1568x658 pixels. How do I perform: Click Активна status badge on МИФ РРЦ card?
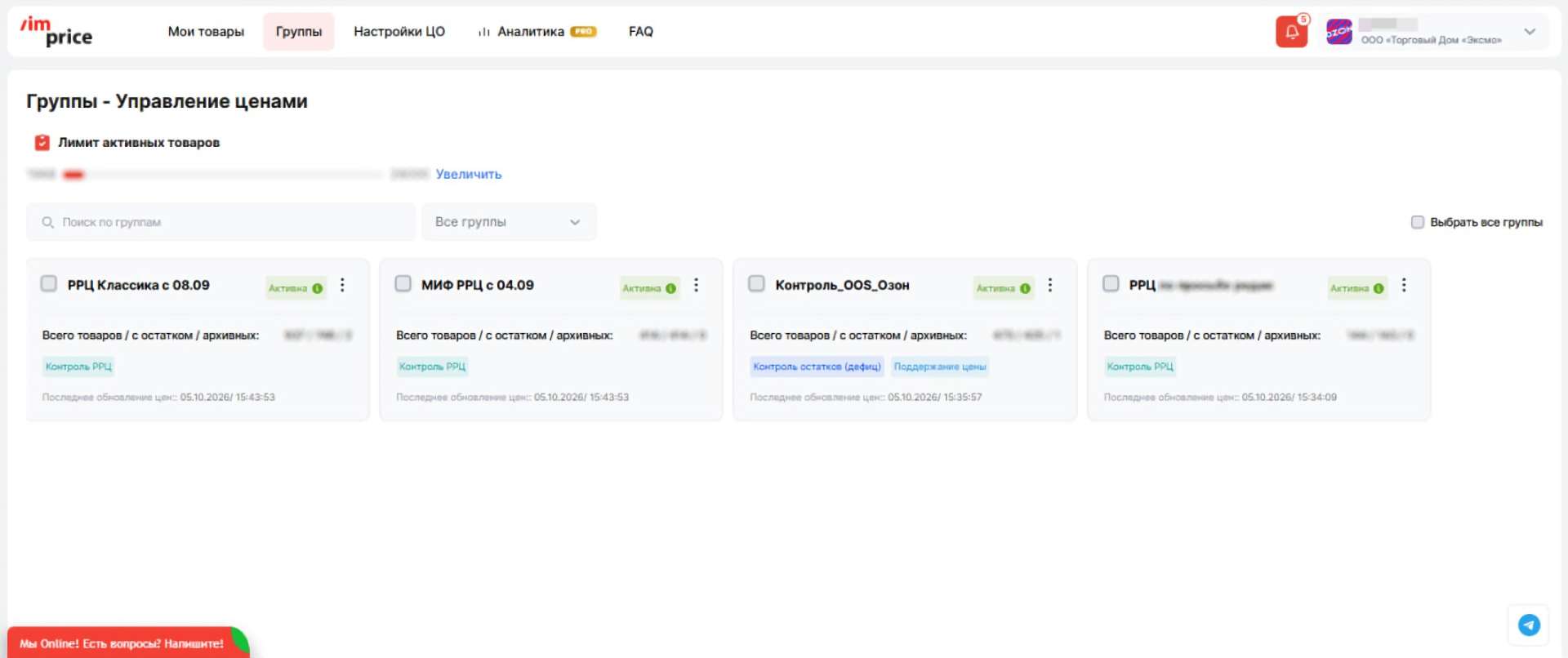coord(649,288)
